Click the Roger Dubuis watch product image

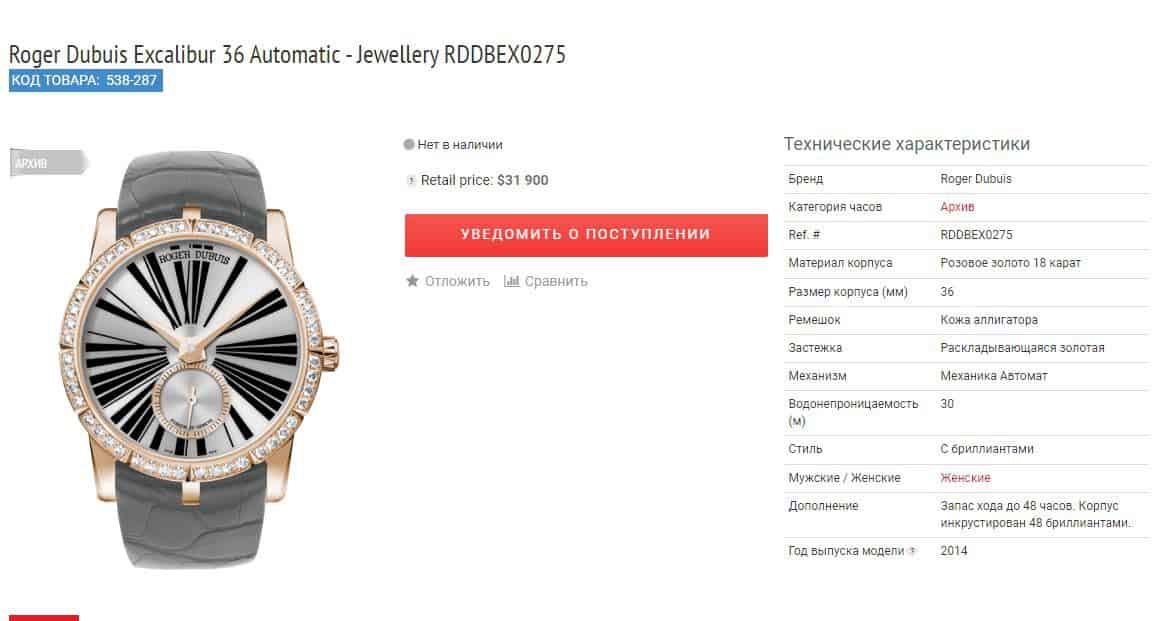point(199,359)
